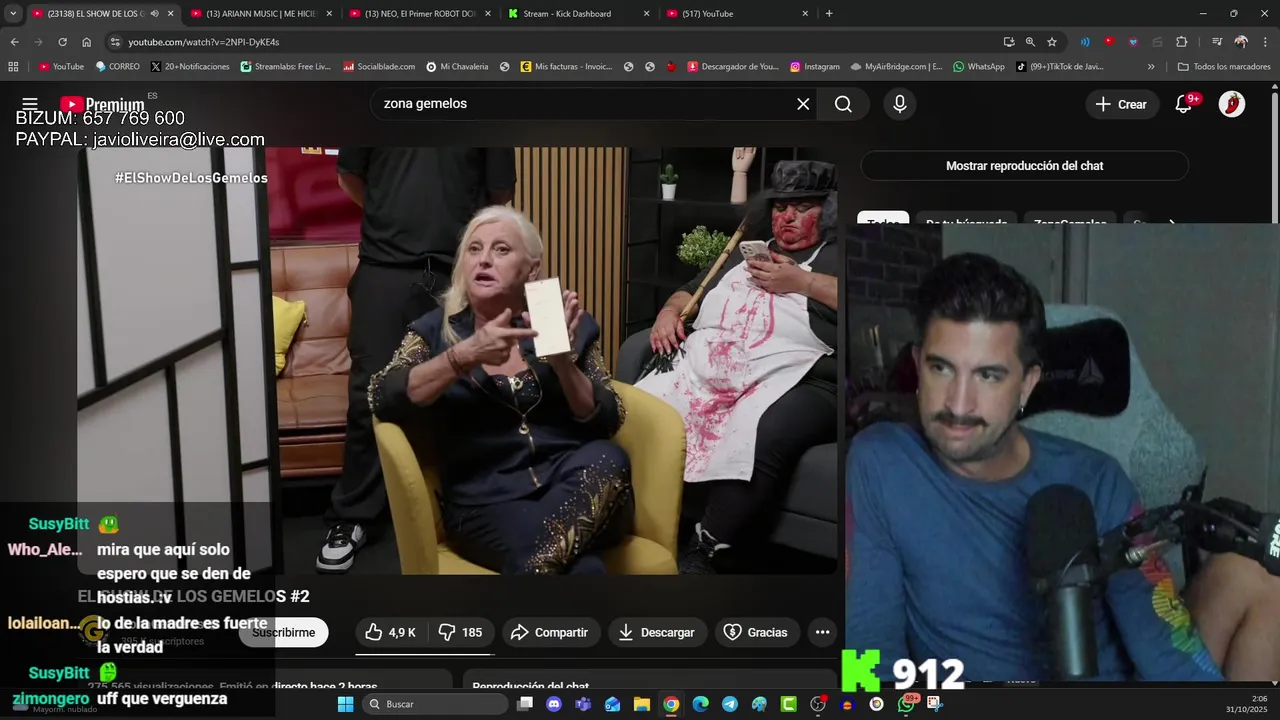Open the WhatsApp bookmark
The image size is (1280, 720).
click(978, 67)
